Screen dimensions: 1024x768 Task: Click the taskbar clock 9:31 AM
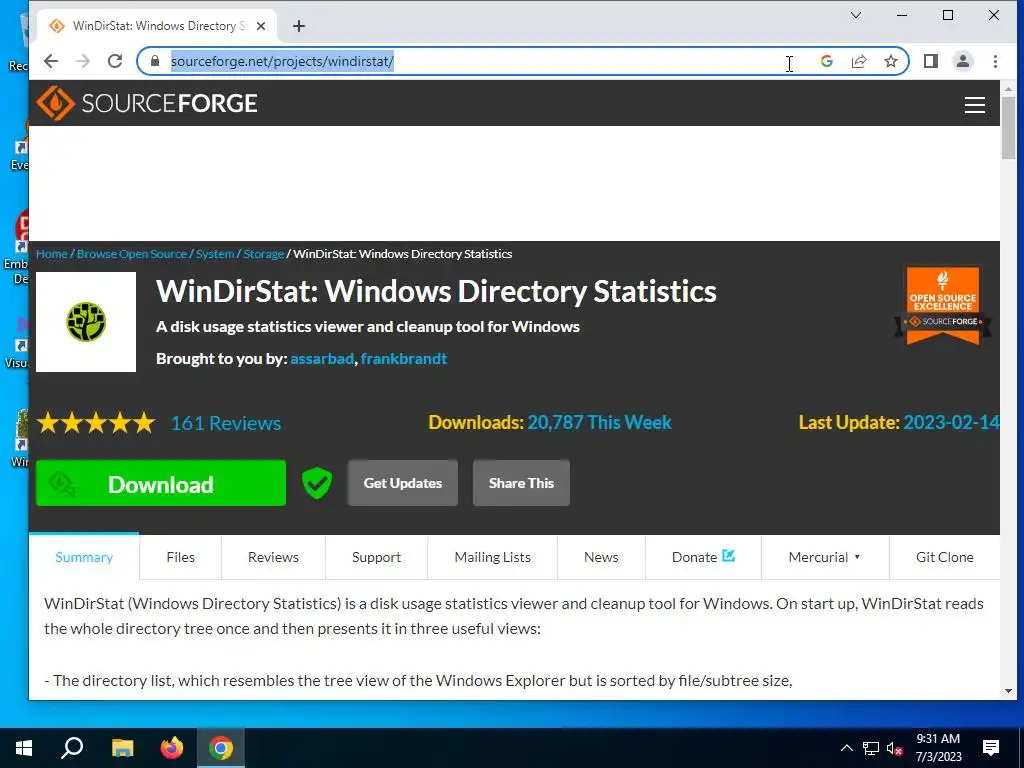click(938, 739)
